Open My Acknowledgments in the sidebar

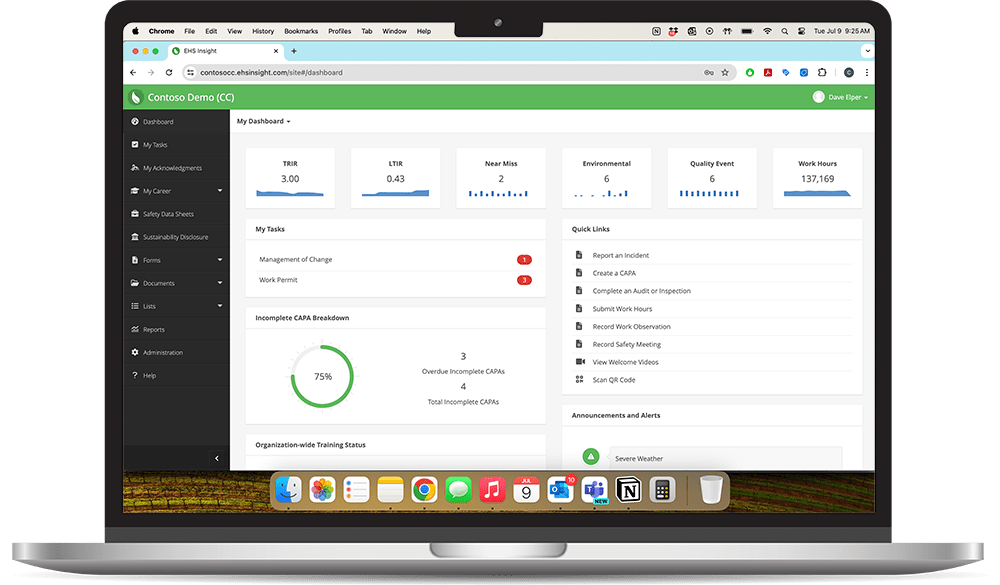(x=175, y=167)
